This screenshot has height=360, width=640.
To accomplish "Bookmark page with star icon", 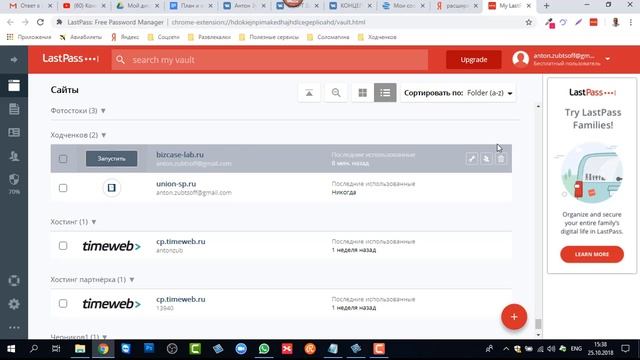I will 529,22.
